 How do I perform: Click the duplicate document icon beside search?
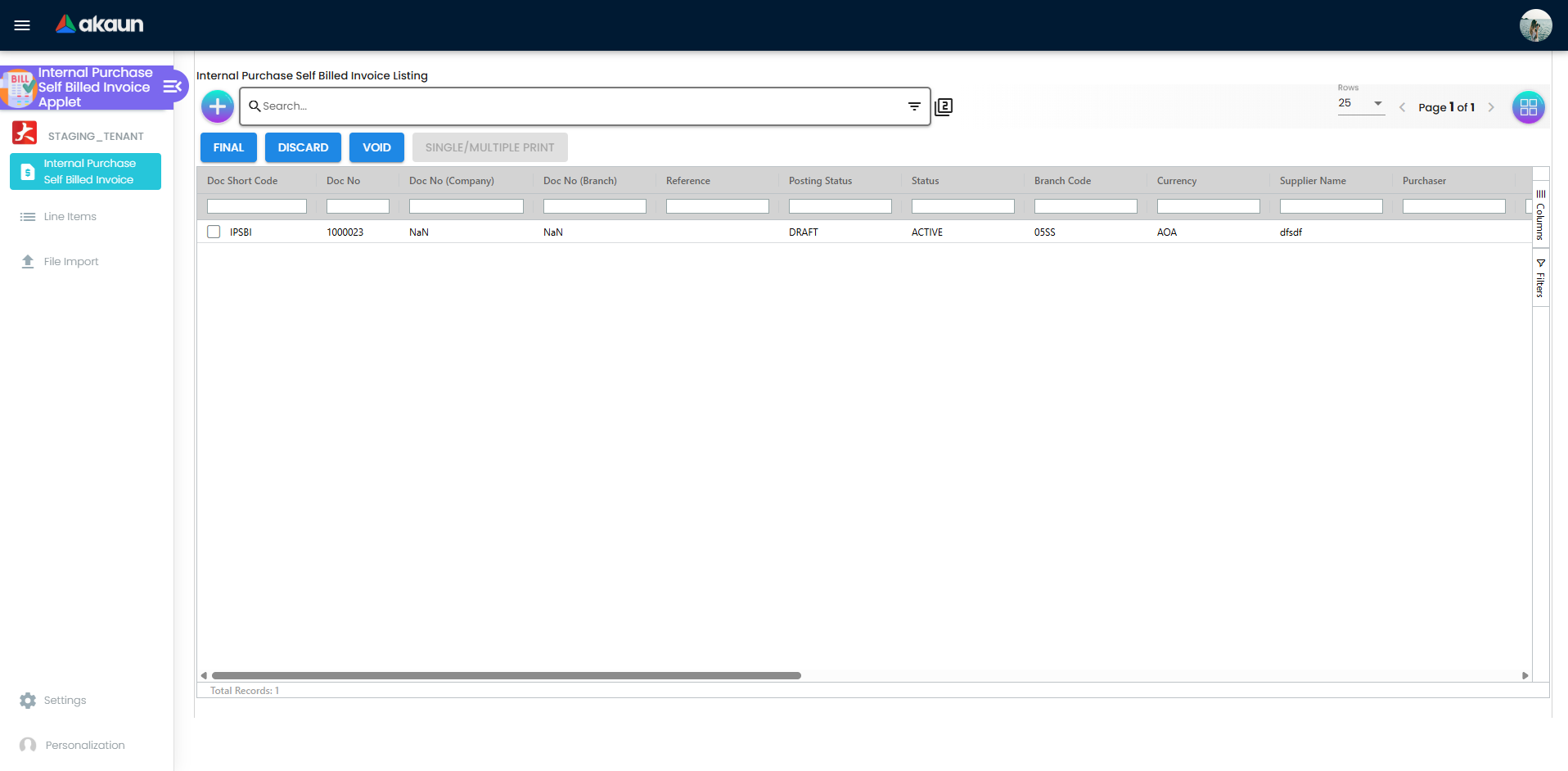point(943,106)
